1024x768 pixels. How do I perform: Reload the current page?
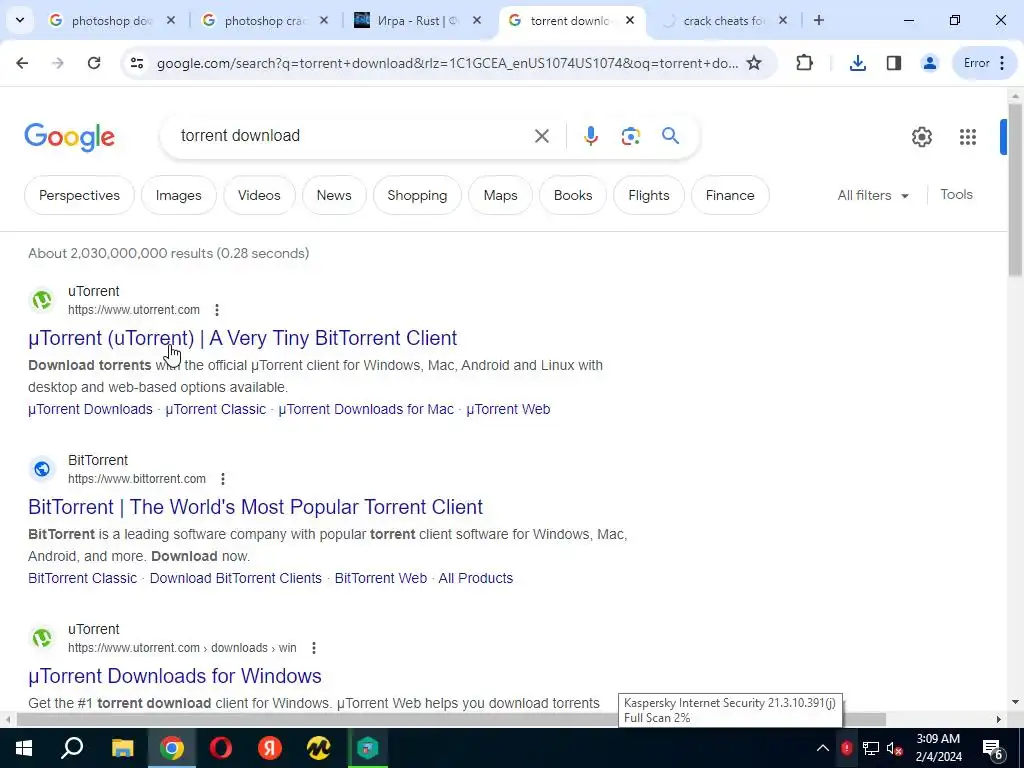94,63
